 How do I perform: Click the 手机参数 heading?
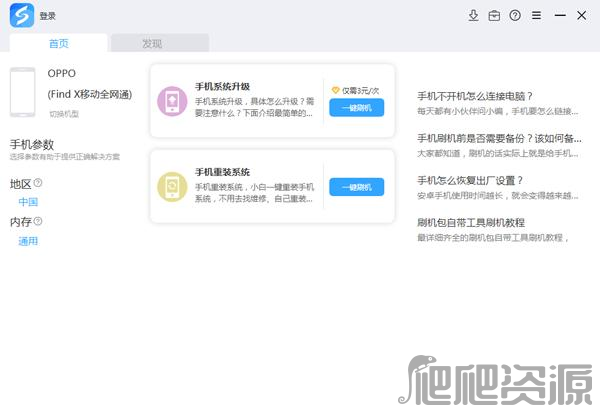point(32,145)
